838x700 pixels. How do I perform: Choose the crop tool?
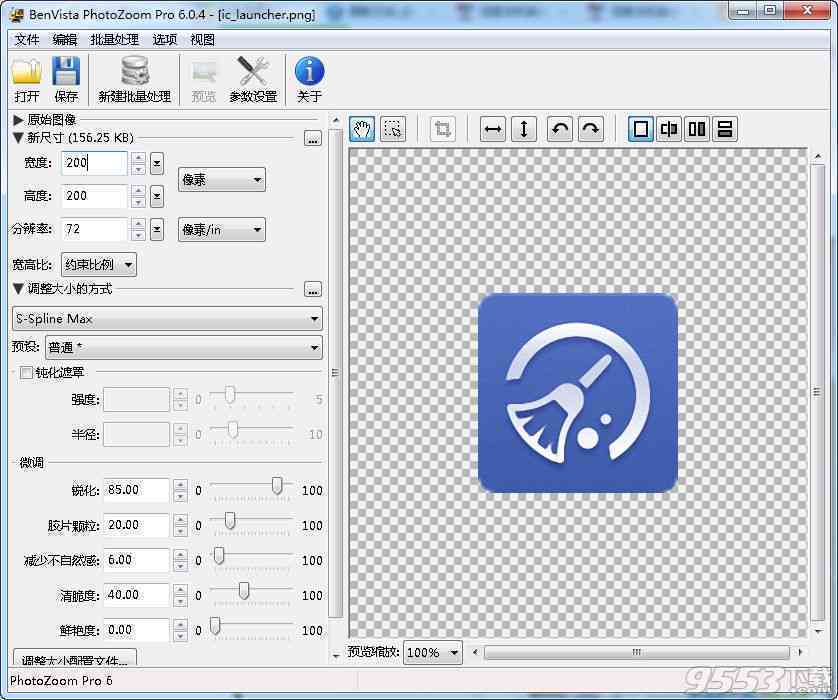(x=443, y=129)
